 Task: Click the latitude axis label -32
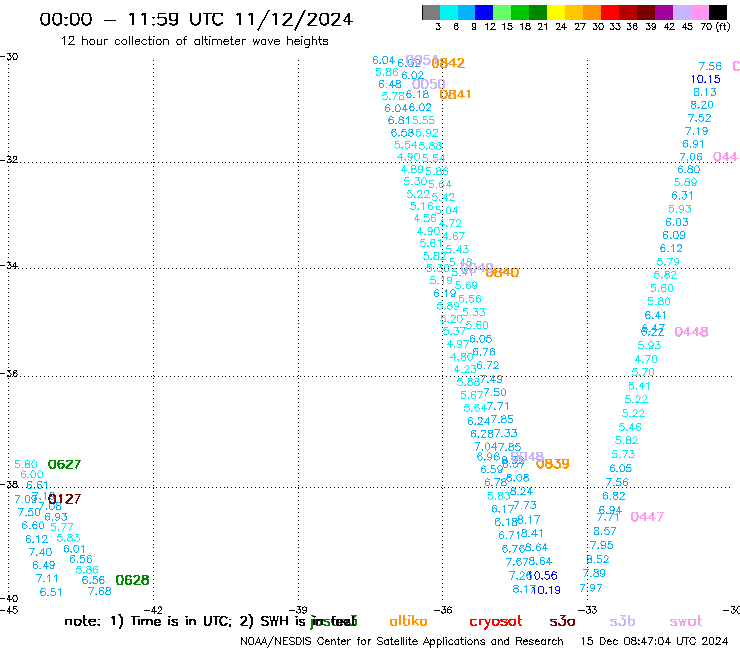click(9, 160)
